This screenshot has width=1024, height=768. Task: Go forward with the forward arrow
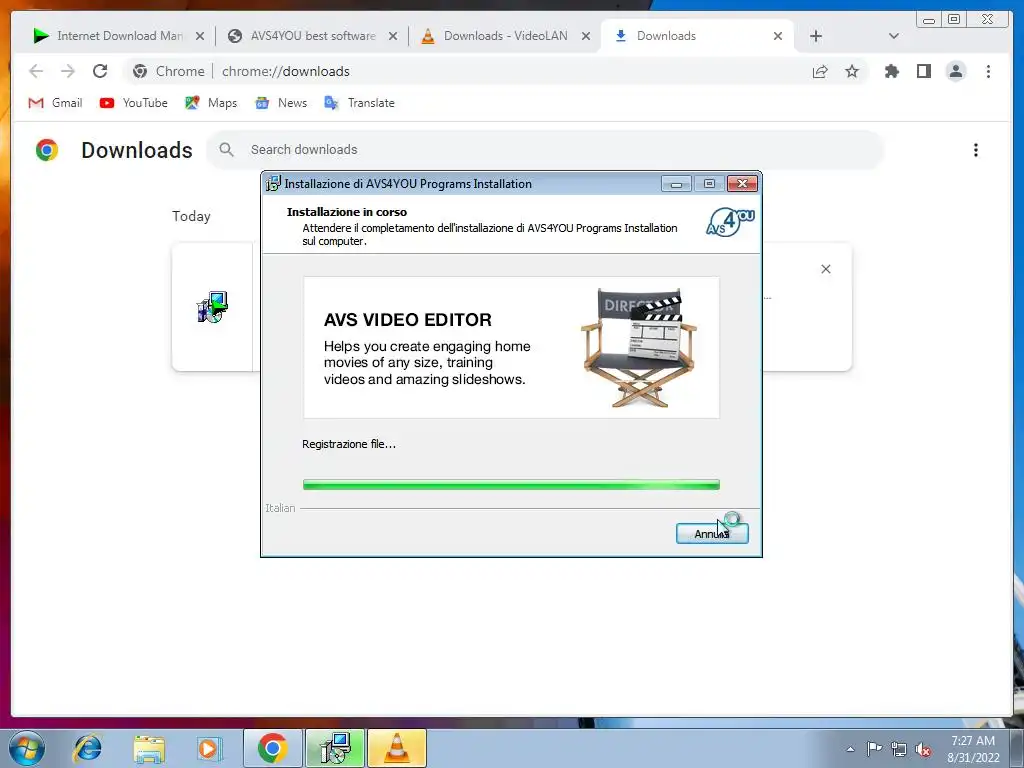pos(68,71)
